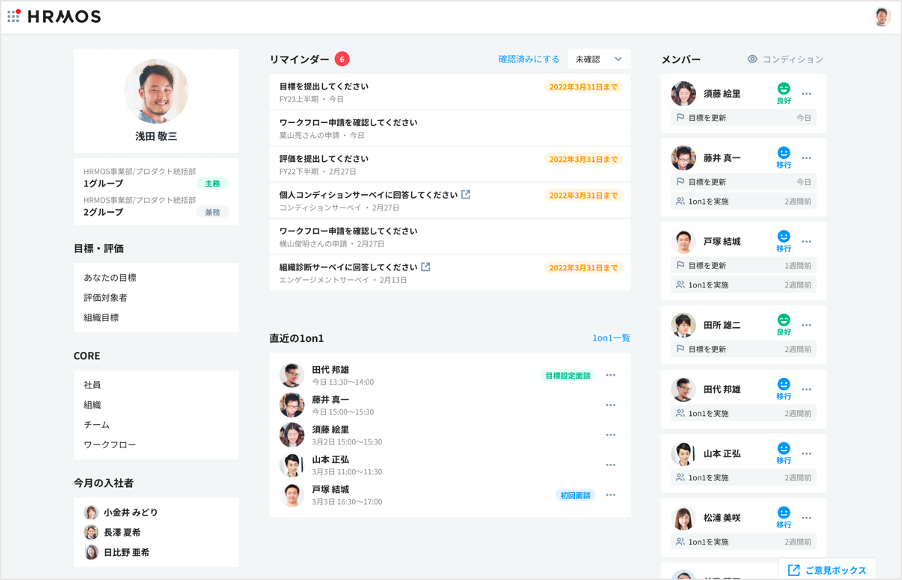Click 浅田 敬三's profile photo

156,91
